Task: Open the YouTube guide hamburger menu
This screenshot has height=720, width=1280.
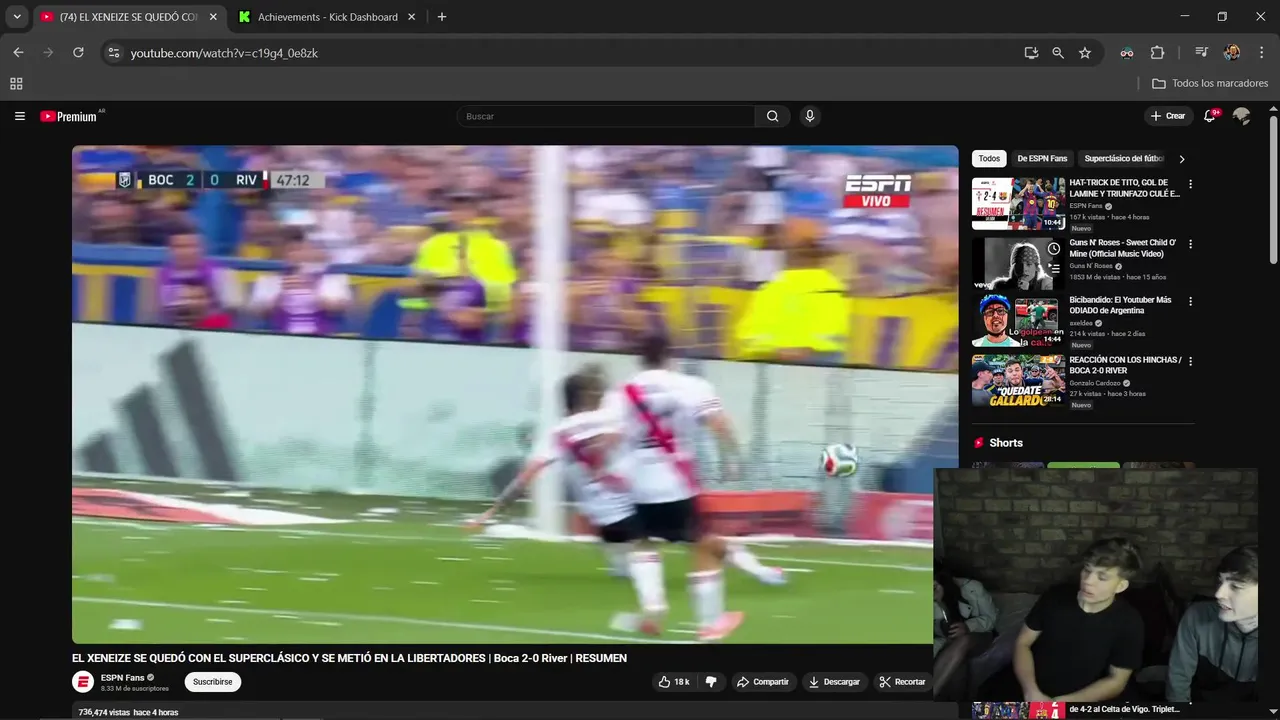Action: point(19,116)
